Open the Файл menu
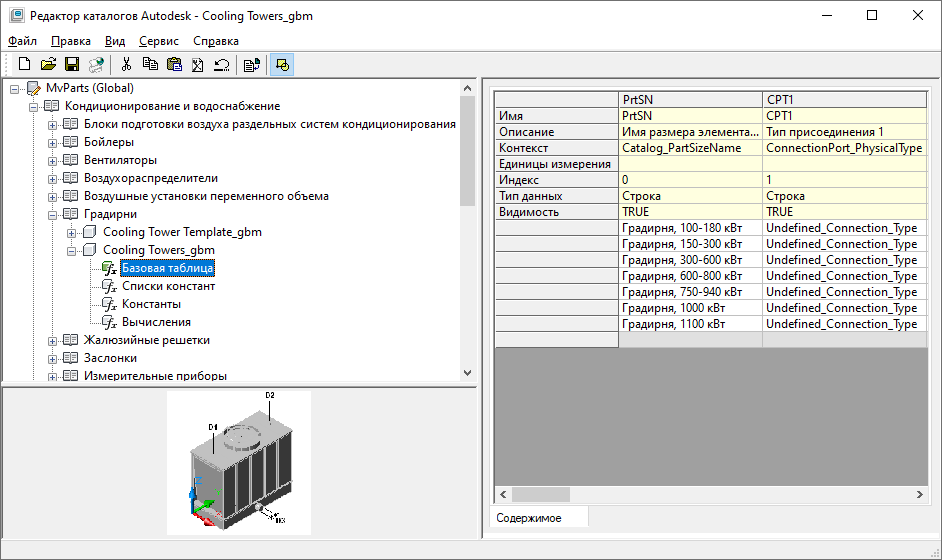Image resolution: width=942 pixels, height=560 pixels. click(x=23, y=41)
